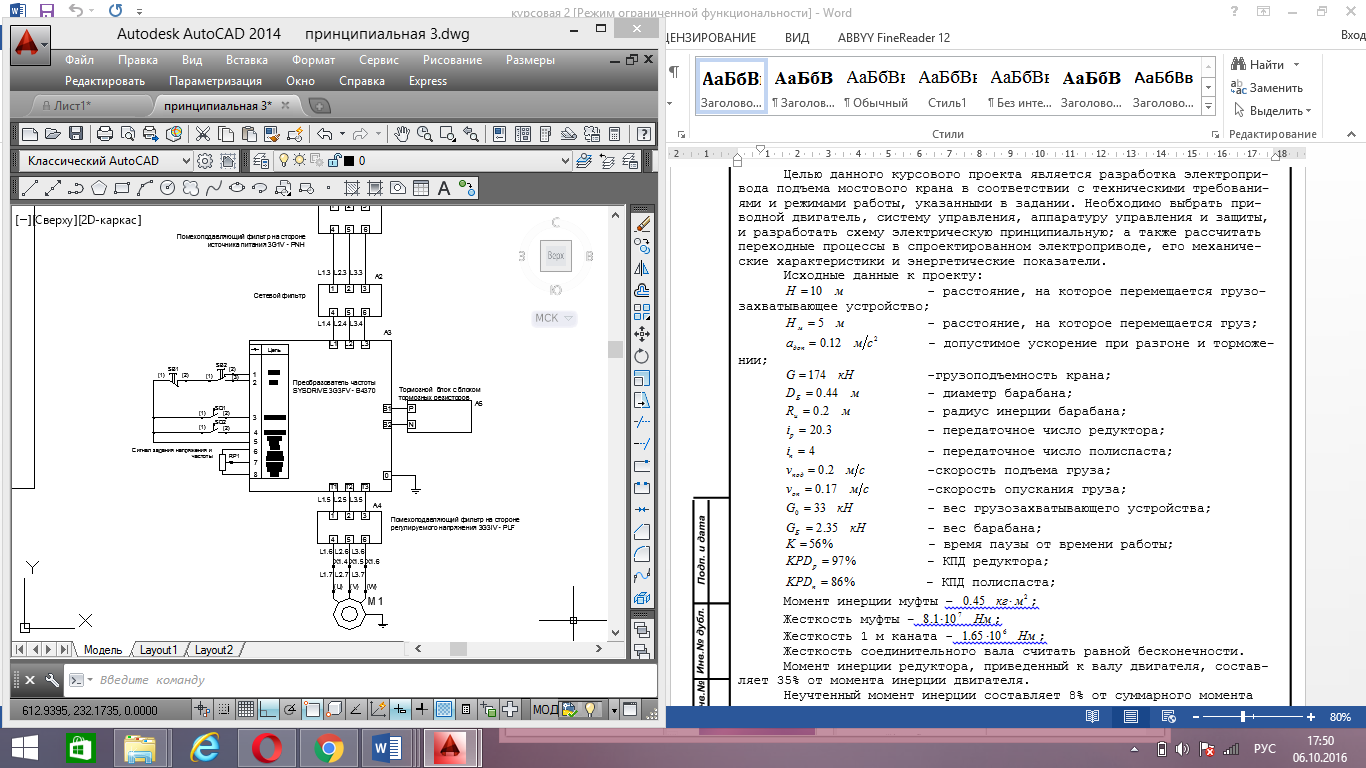
Task: Activate the Pan hand tool
Action: click(x=402, y=133)
